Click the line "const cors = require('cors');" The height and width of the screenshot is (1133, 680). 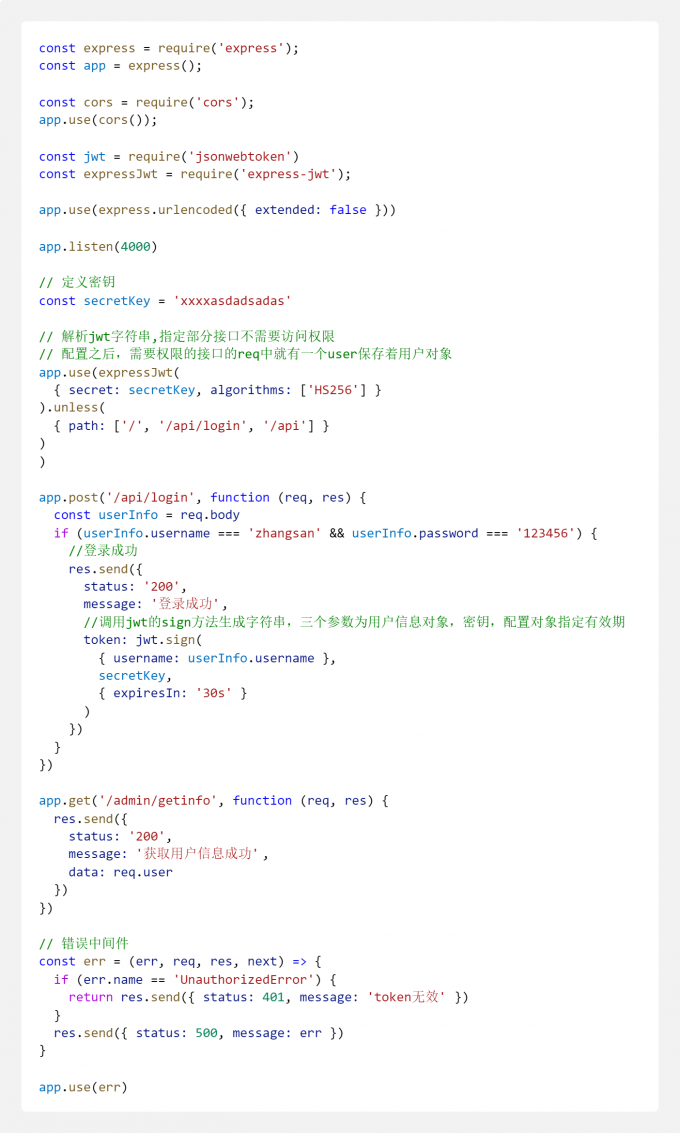(147, 103)
